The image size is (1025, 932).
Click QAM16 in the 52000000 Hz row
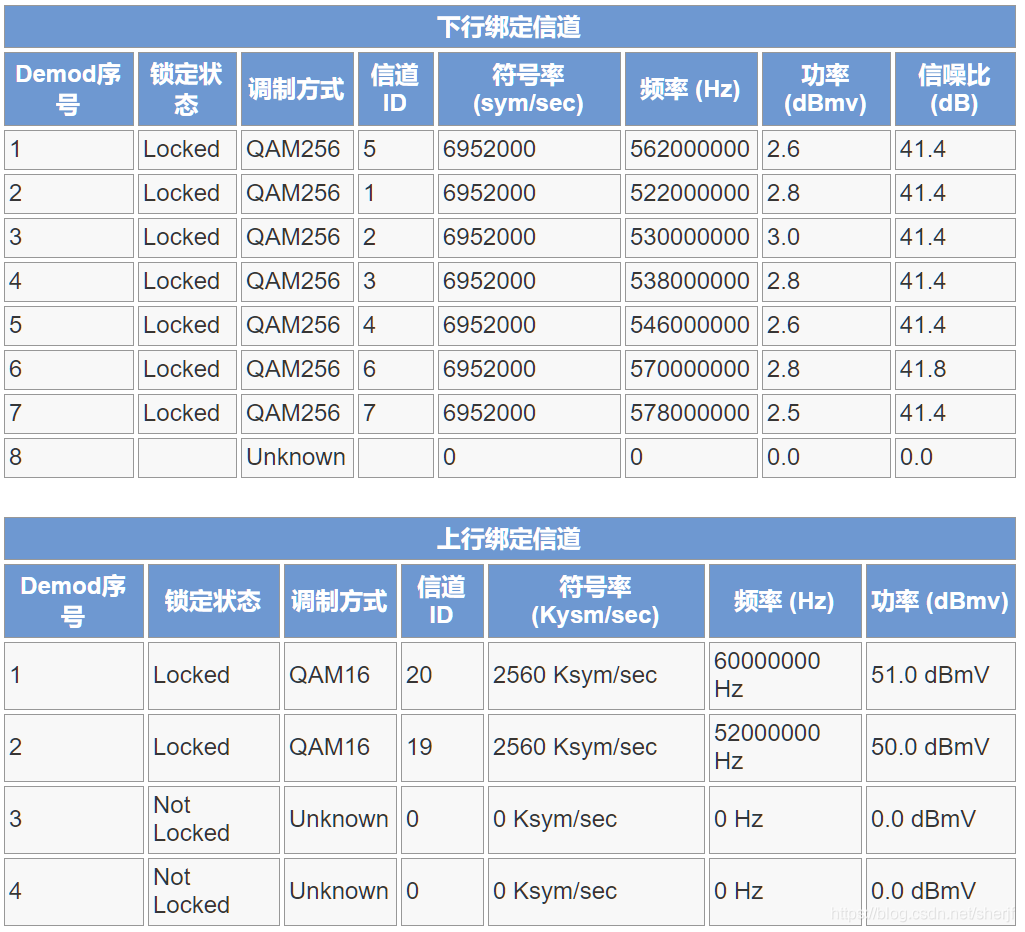(x=329, y=747)
